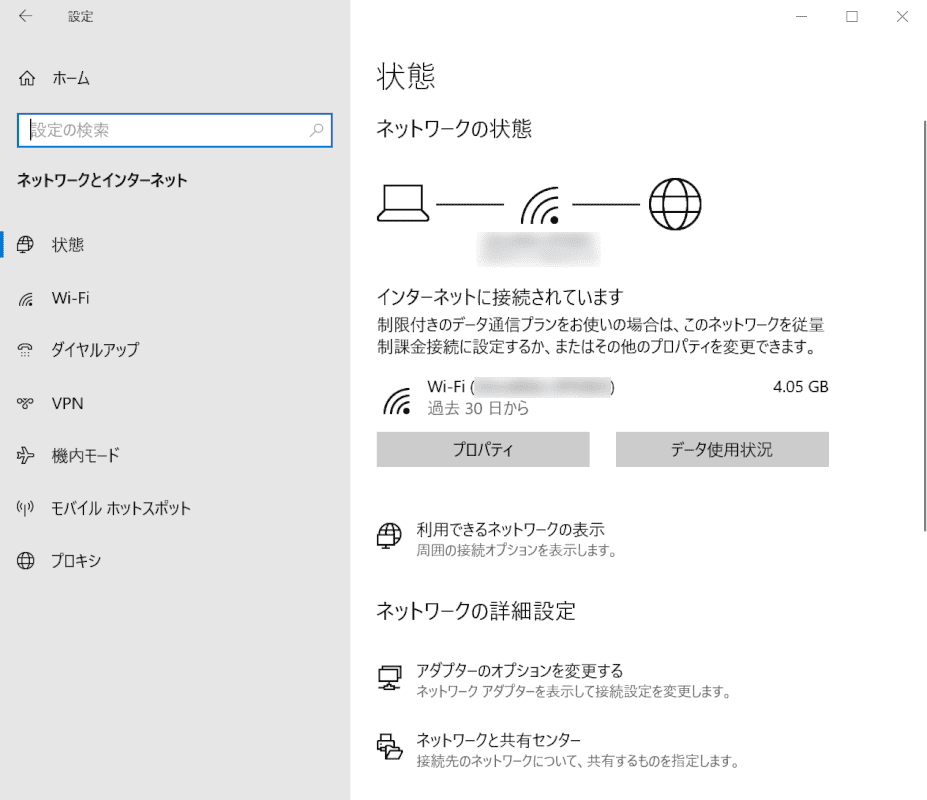
Task: Click the ネットワークと共有センター printer icon
Action: coord(390,746)
